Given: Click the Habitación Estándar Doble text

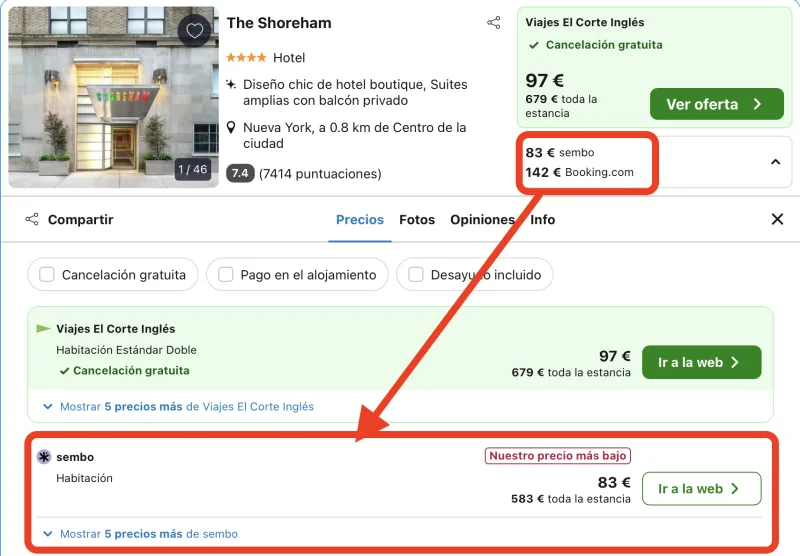Looking at the screenshot, I should (x=126, y=350).
